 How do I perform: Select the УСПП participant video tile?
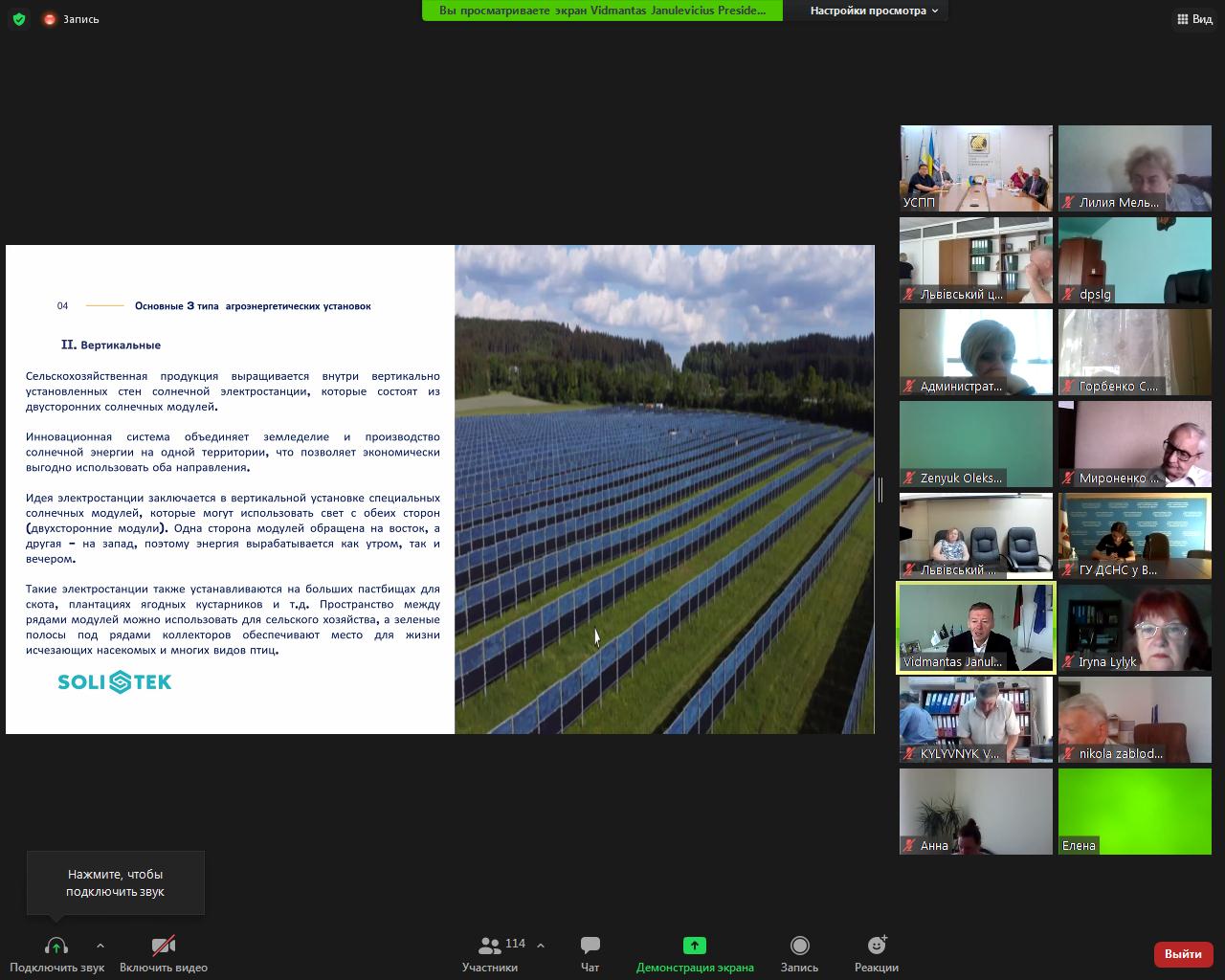(x=975, y=168)
